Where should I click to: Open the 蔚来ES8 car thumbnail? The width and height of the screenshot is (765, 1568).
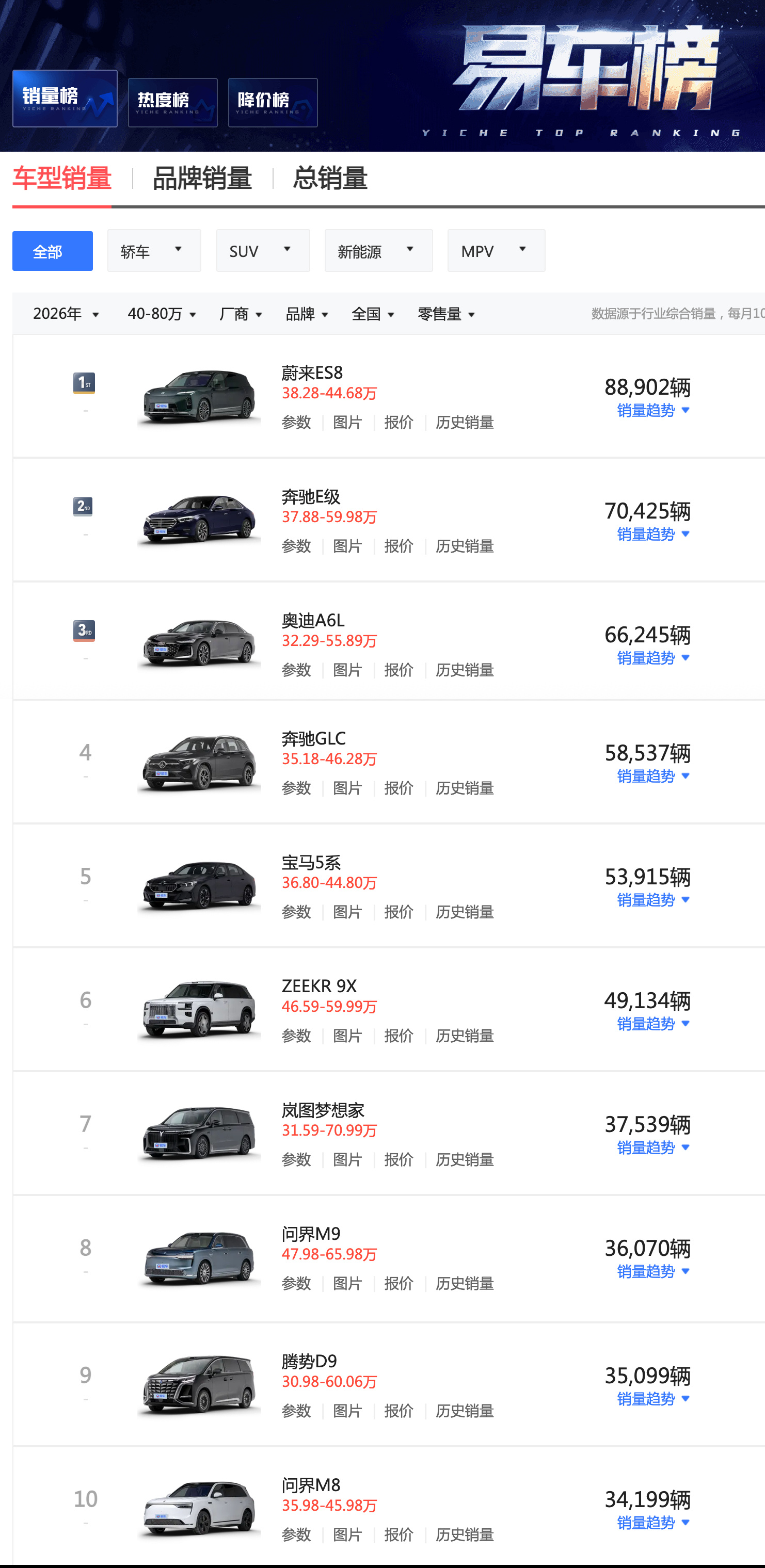pos(200,396)
